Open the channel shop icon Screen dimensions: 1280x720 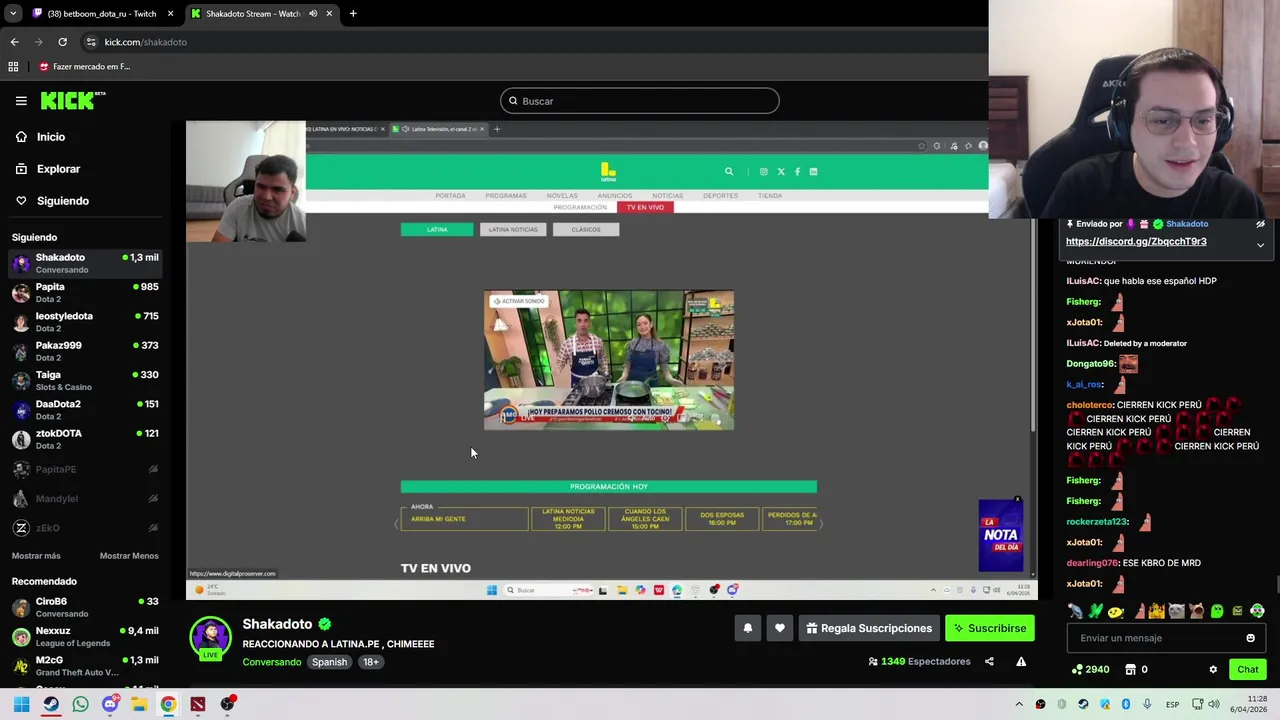tap(1130, 669)
